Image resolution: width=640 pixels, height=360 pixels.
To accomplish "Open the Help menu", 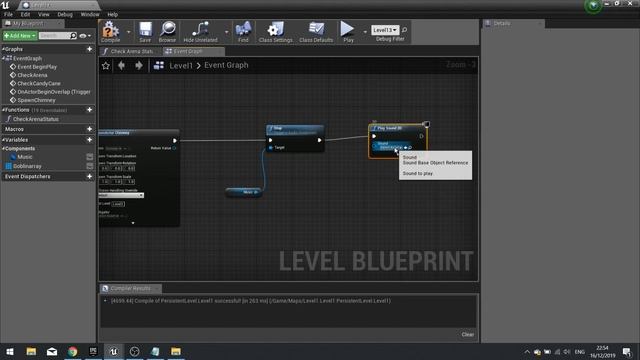I will tap(112, 14).
